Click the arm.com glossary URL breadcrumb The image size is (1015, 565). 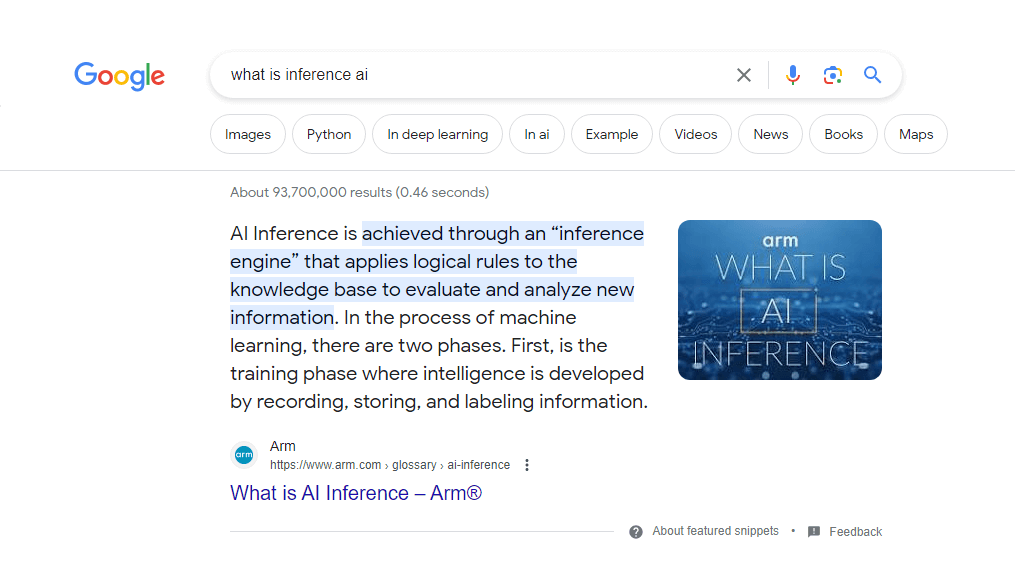click(x=390, y=465)
